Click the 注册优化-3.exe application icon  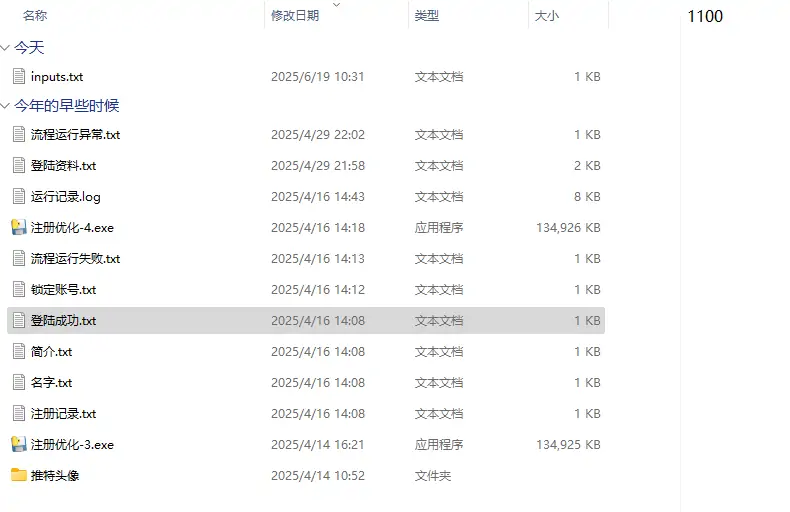coord(19,444)
